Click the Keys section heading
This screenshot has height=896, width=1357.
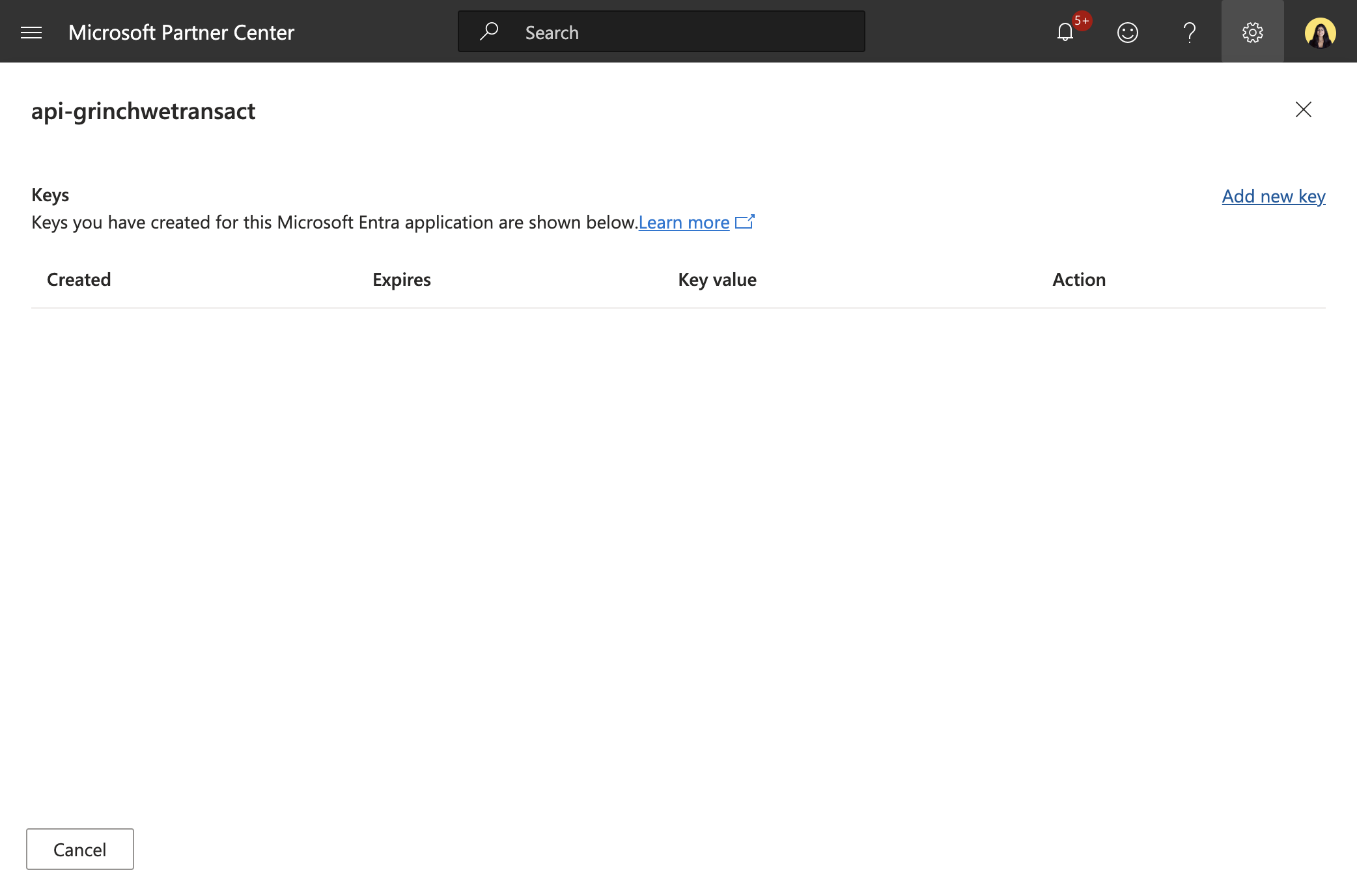[x=50, y=195]
